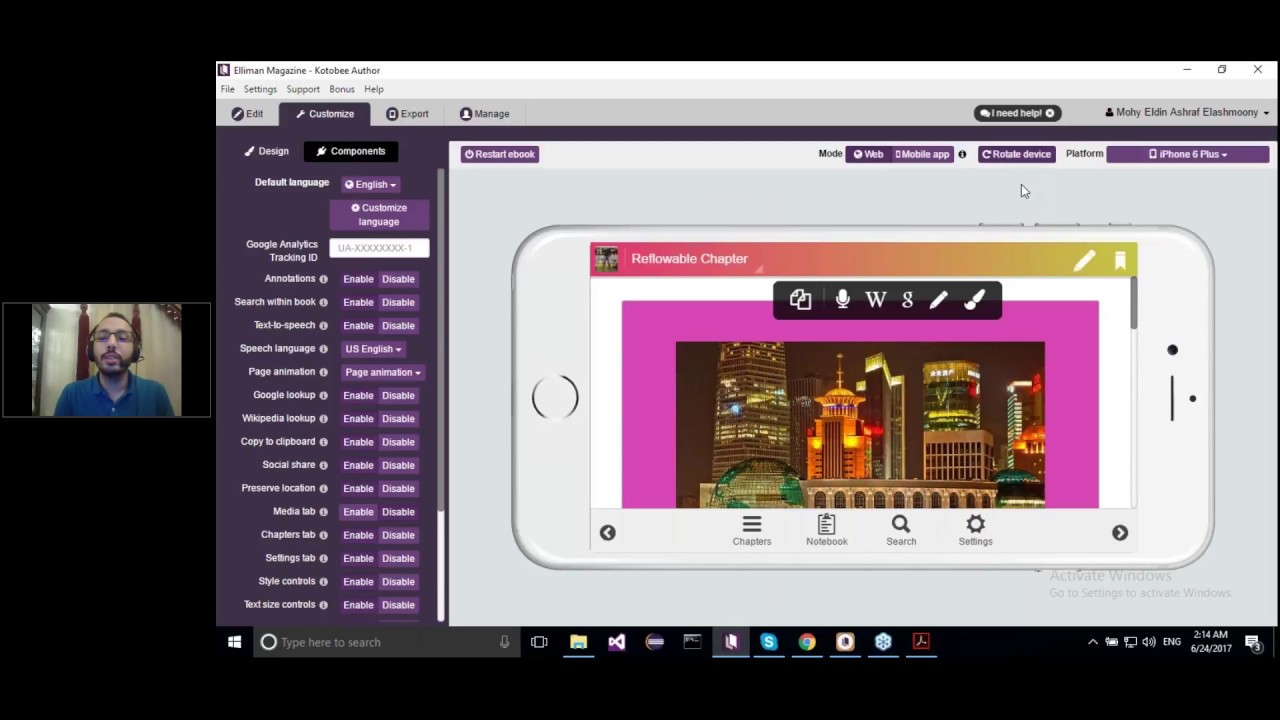1280x720 pixels.
Task: Click Customize language button
Action: [379, 215]
